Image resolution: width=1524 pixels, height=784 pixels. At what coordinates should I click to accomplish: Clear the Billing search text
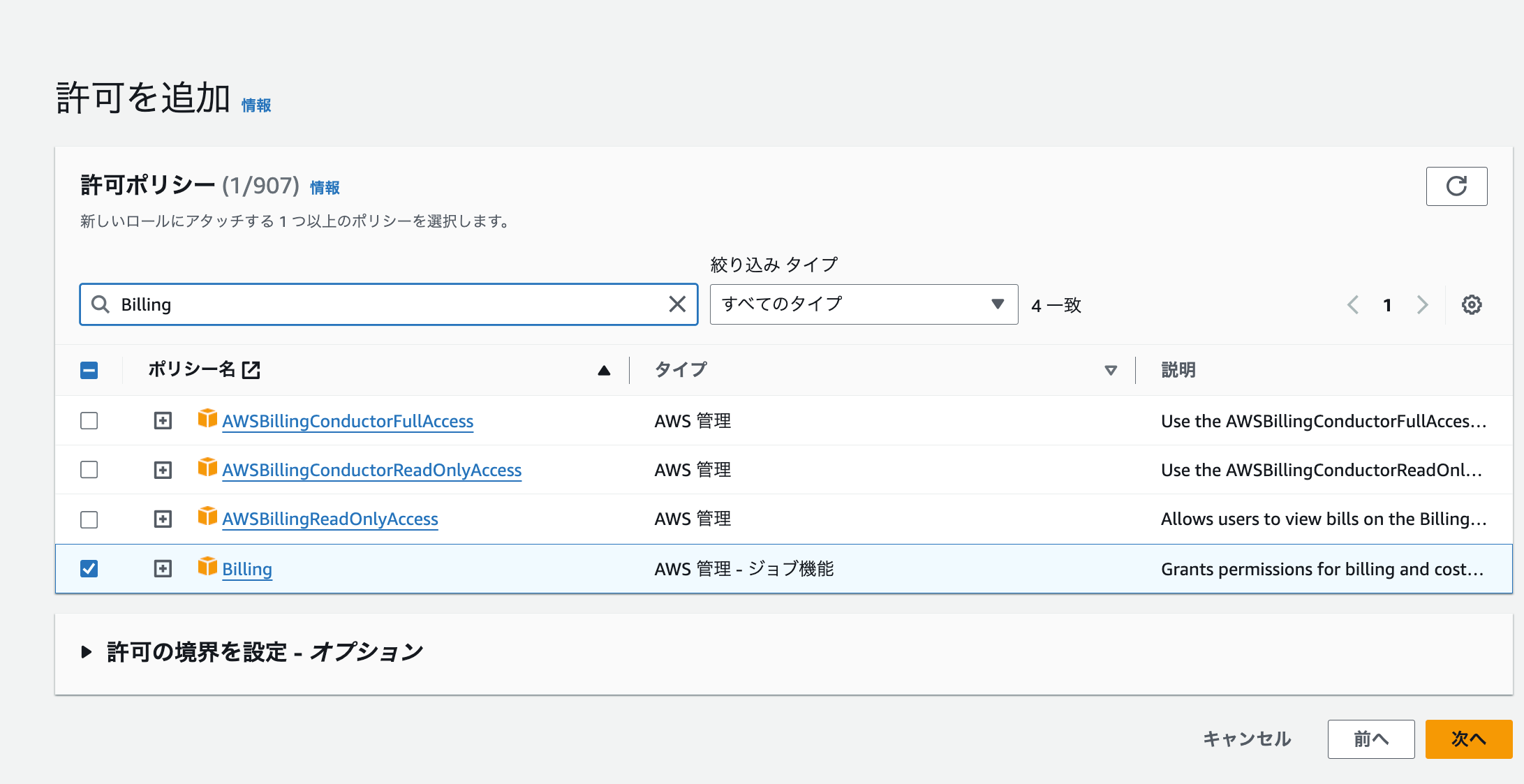click(x=676, y=304)
